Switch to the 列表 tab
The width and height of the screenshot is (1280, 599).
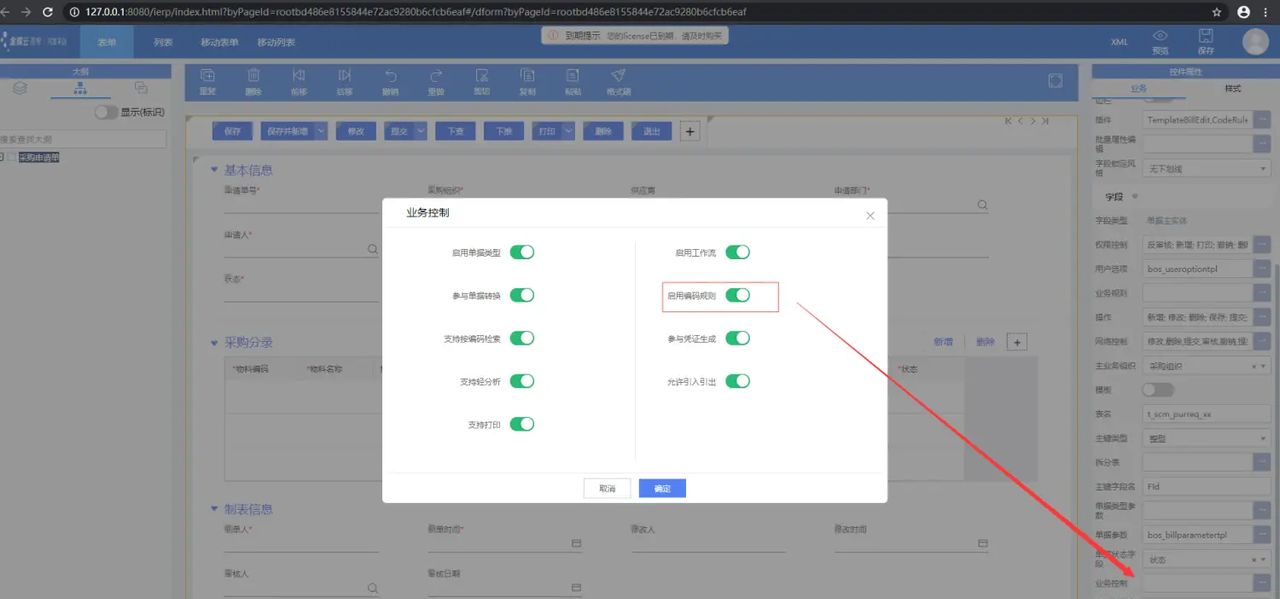coord(163,42)
